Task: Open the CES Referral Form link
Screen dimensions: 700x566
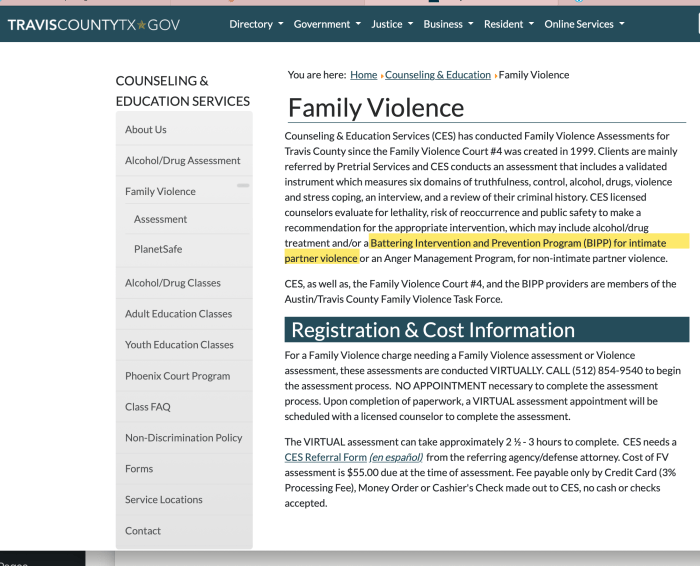Action: click(325, 457)
